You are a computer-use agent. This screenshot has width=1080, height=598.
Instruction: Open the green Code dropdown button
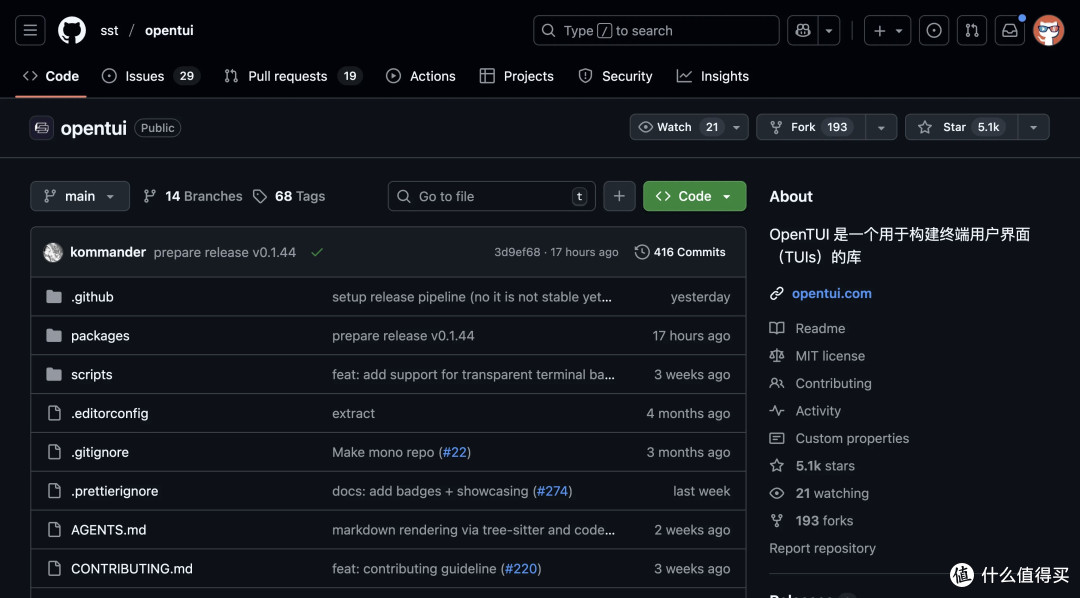[x=694, y=196]
